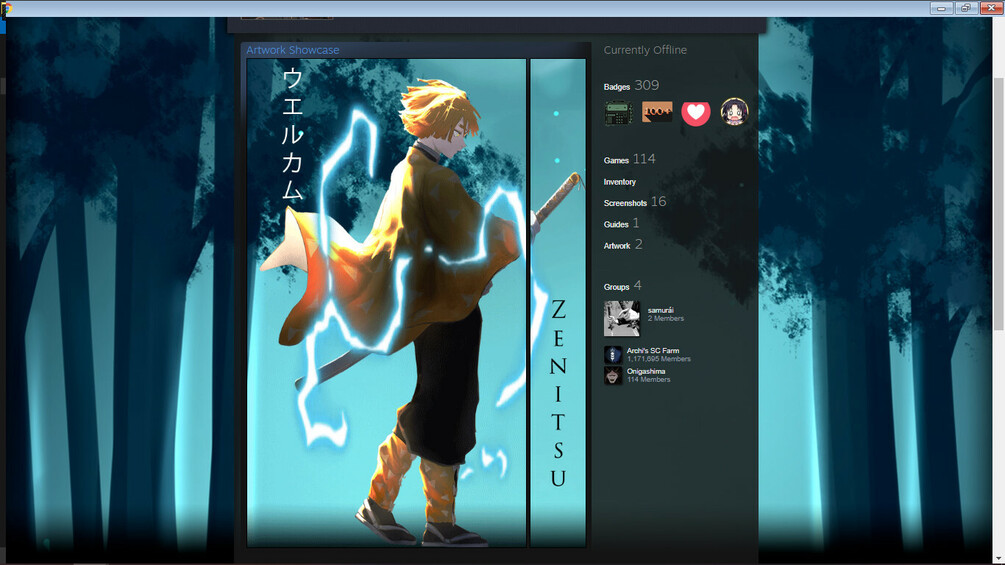This screenshot has width=1005, height=565.
Task: Open the anime girl badge icon
Action: (x=734, y=112)
